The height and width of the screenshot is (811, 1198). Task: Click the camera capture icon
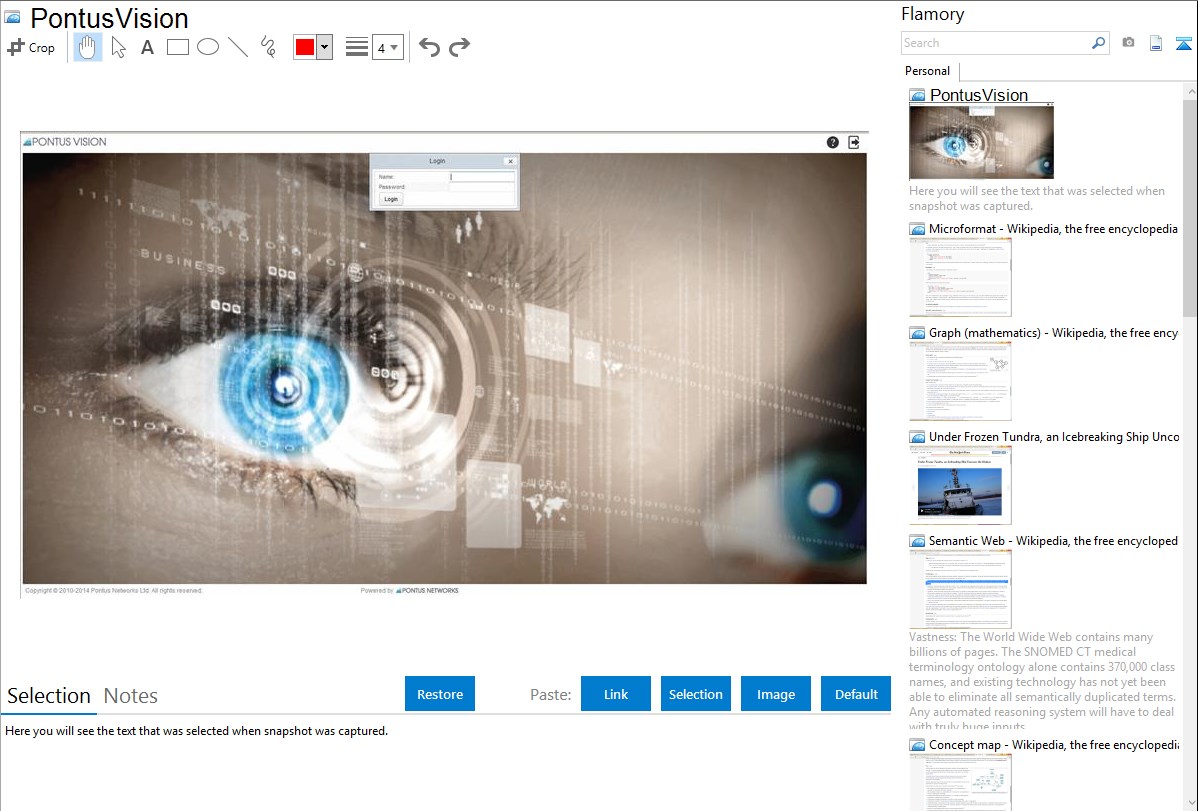[x=1128, y=43]
